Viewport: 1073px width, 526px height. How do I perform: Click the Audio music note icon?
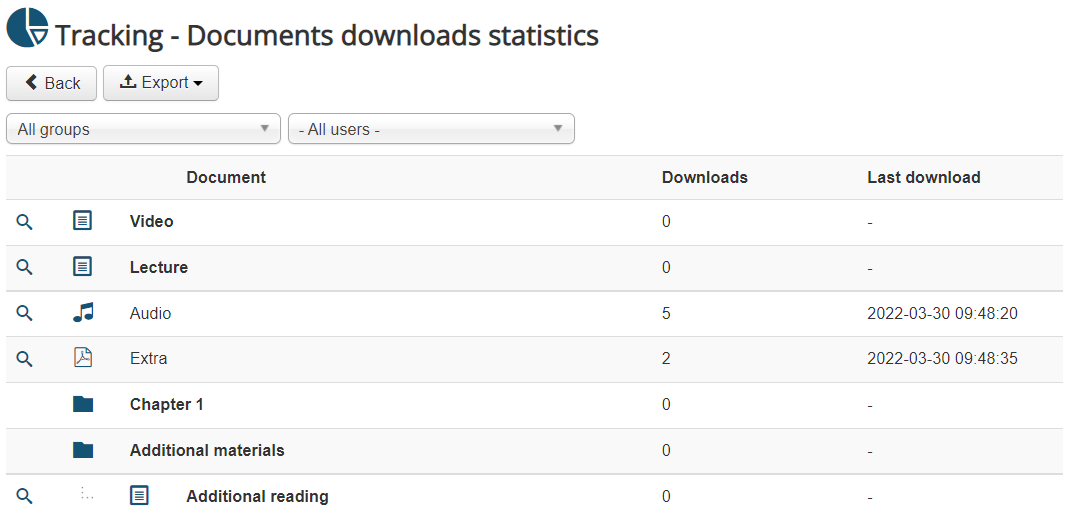point(83,313)
